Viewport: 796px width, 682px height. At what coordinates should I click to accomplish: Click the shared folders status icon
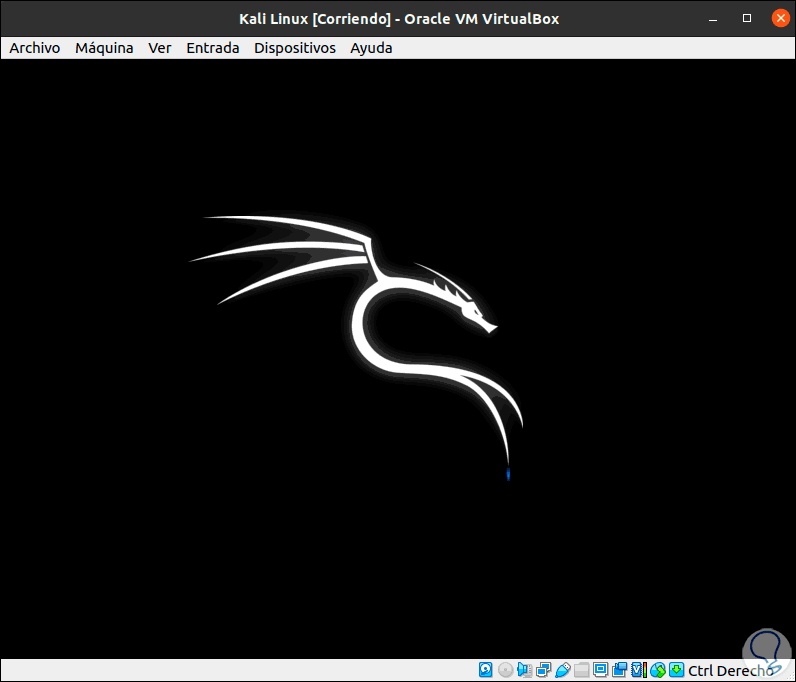click(582, 670)
